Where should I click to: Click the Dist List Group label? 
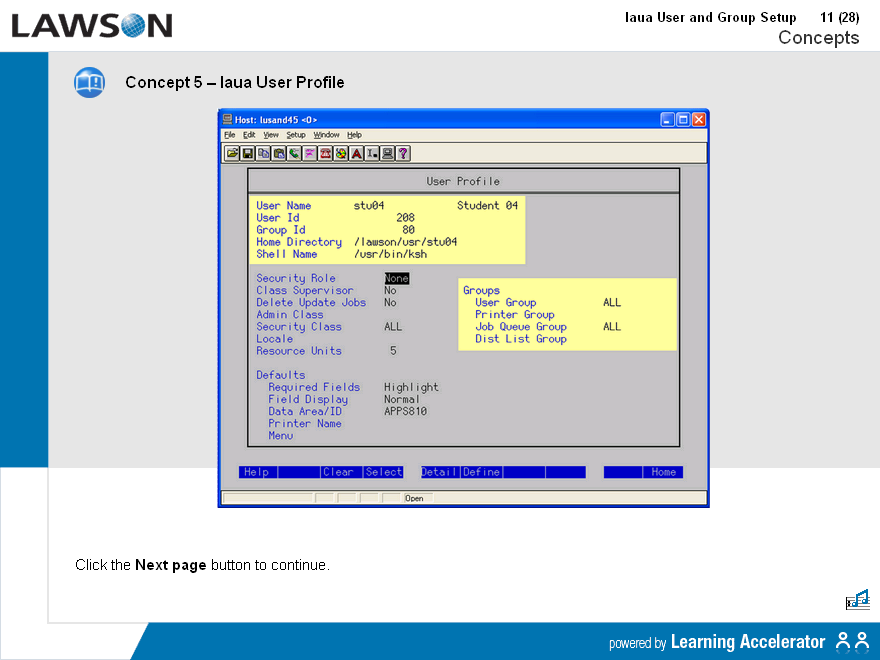point(521,339)
